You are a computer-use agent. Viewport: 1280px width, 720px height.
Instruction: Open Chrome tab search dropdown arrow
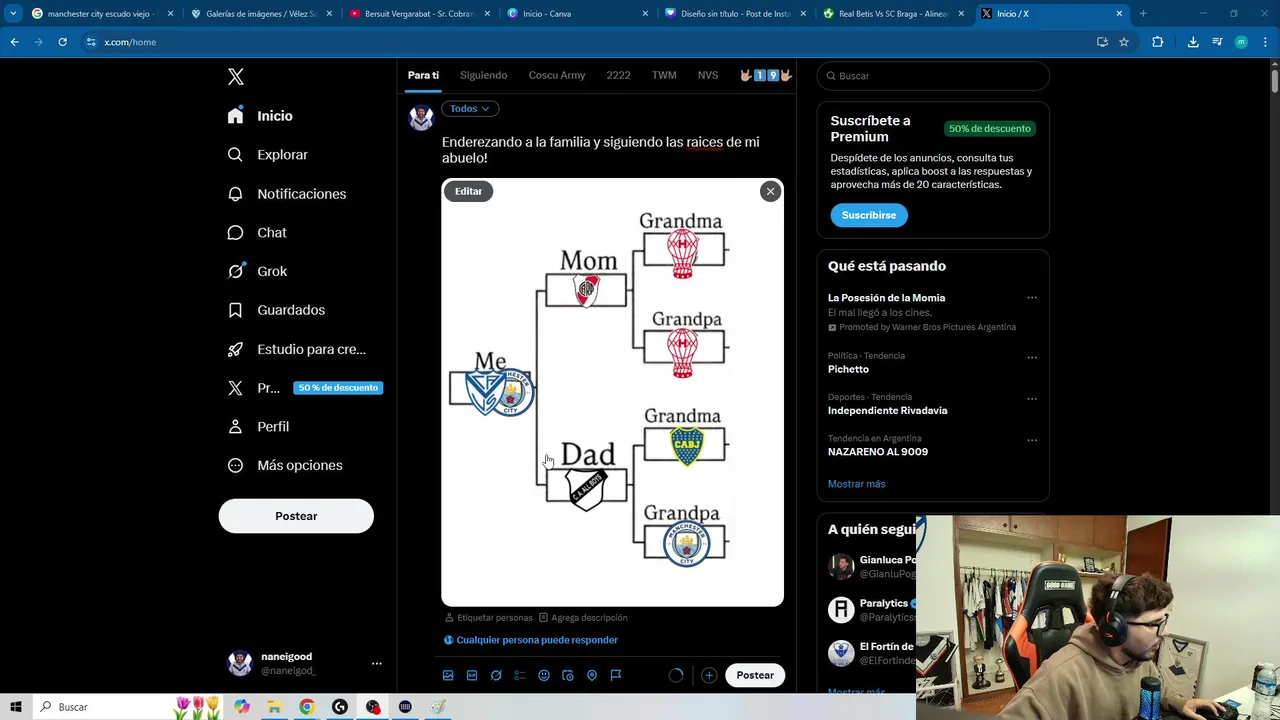(13, 14)
